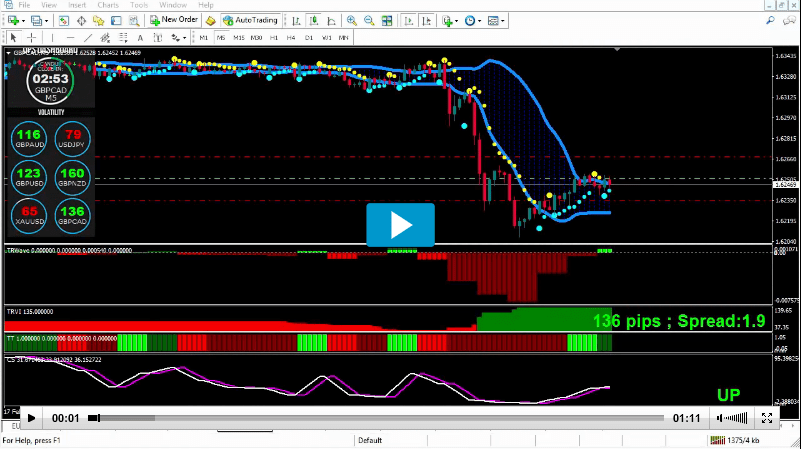
Task: Click the small play button in video bar
Action: click(31, 418)
